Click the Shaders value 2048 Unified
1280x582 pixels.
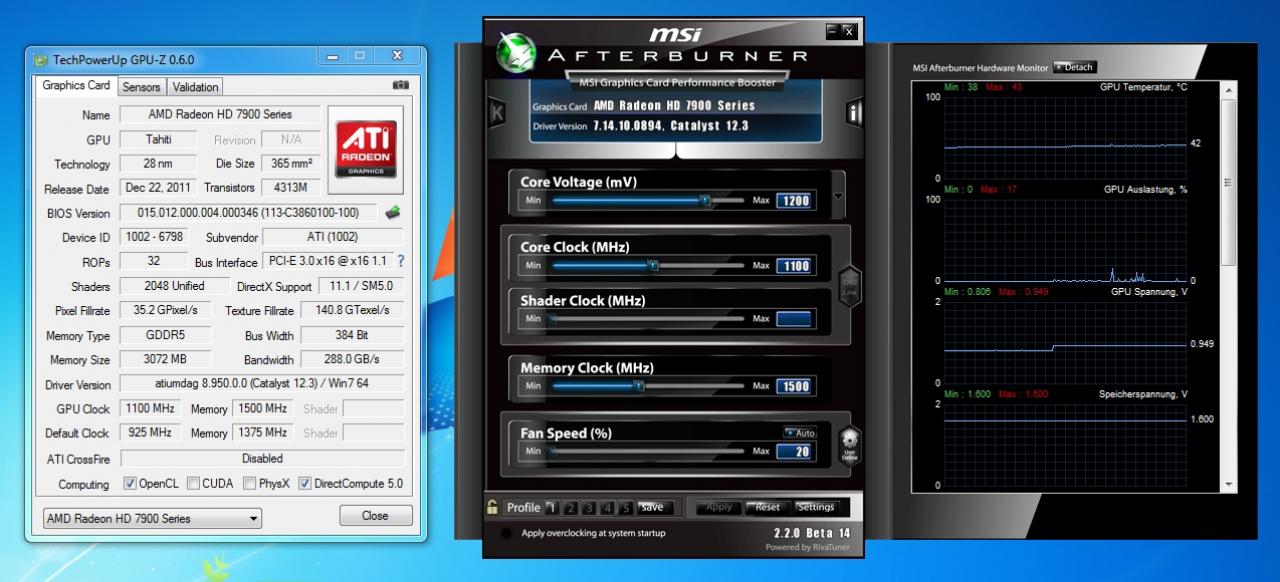(x=176, y=286)
